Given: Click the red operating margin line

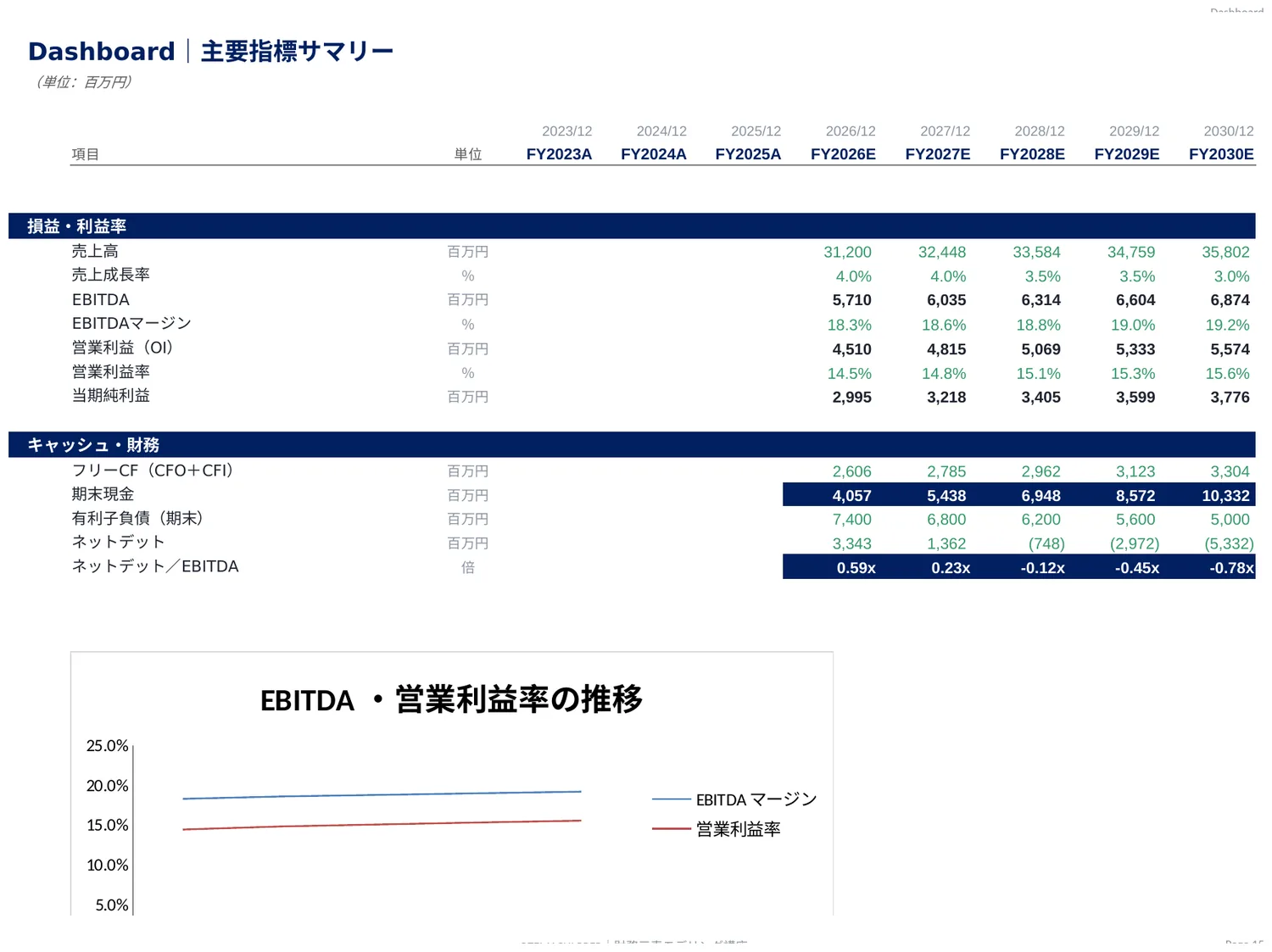Looking at the screenshot, I should click(x=382, y=825).
